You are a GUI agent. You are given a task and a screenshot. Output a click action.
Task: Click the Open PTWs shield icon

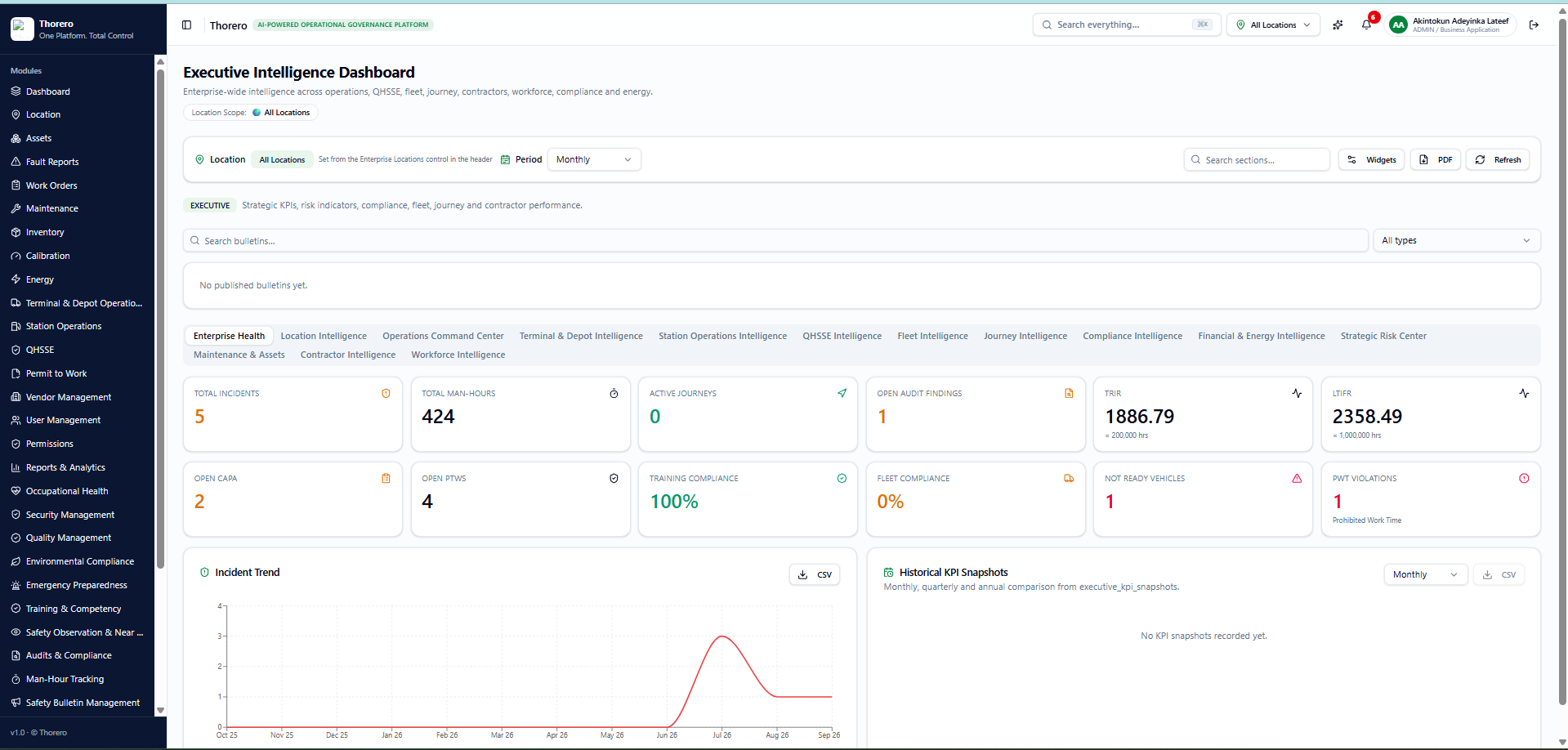(614, 478)
